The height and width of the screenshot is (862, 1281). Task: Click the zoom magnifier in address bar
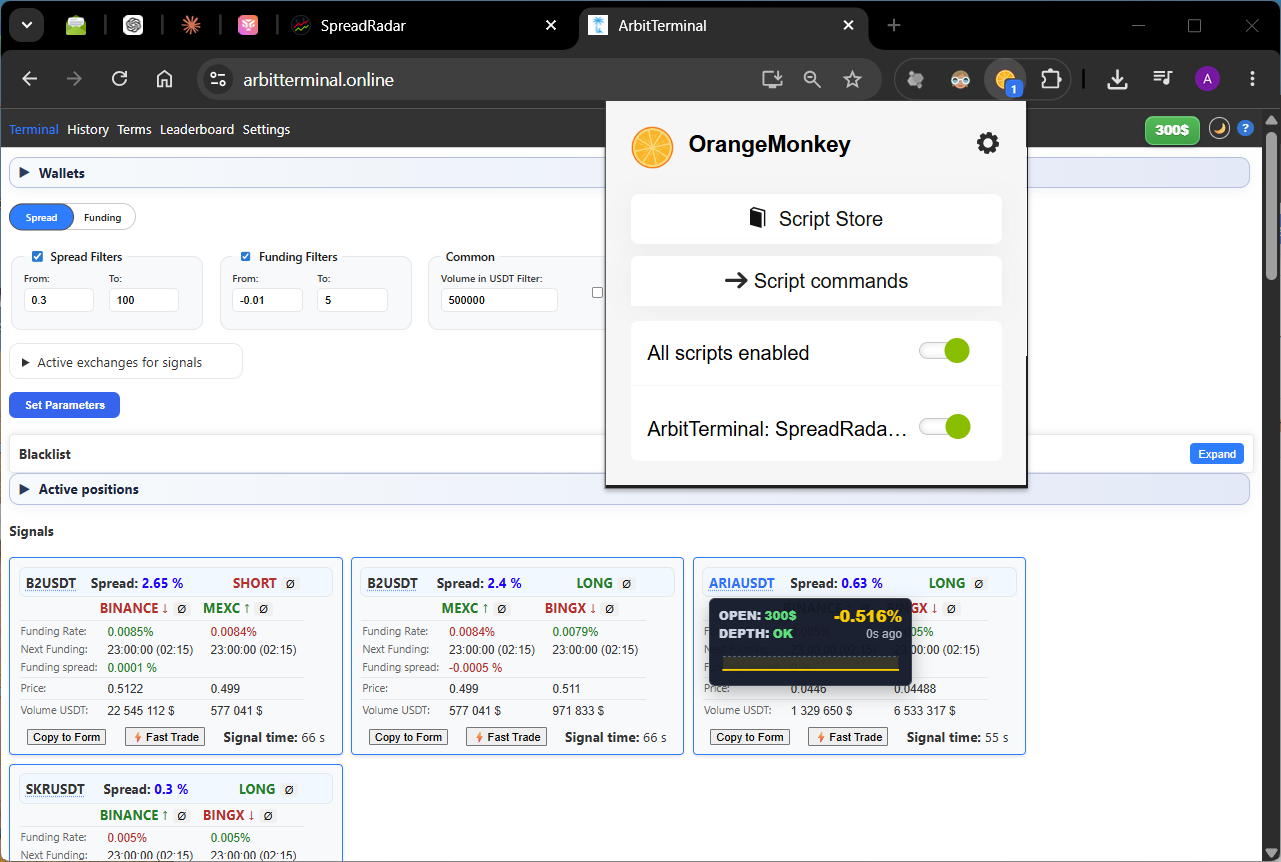coord(812,79)
